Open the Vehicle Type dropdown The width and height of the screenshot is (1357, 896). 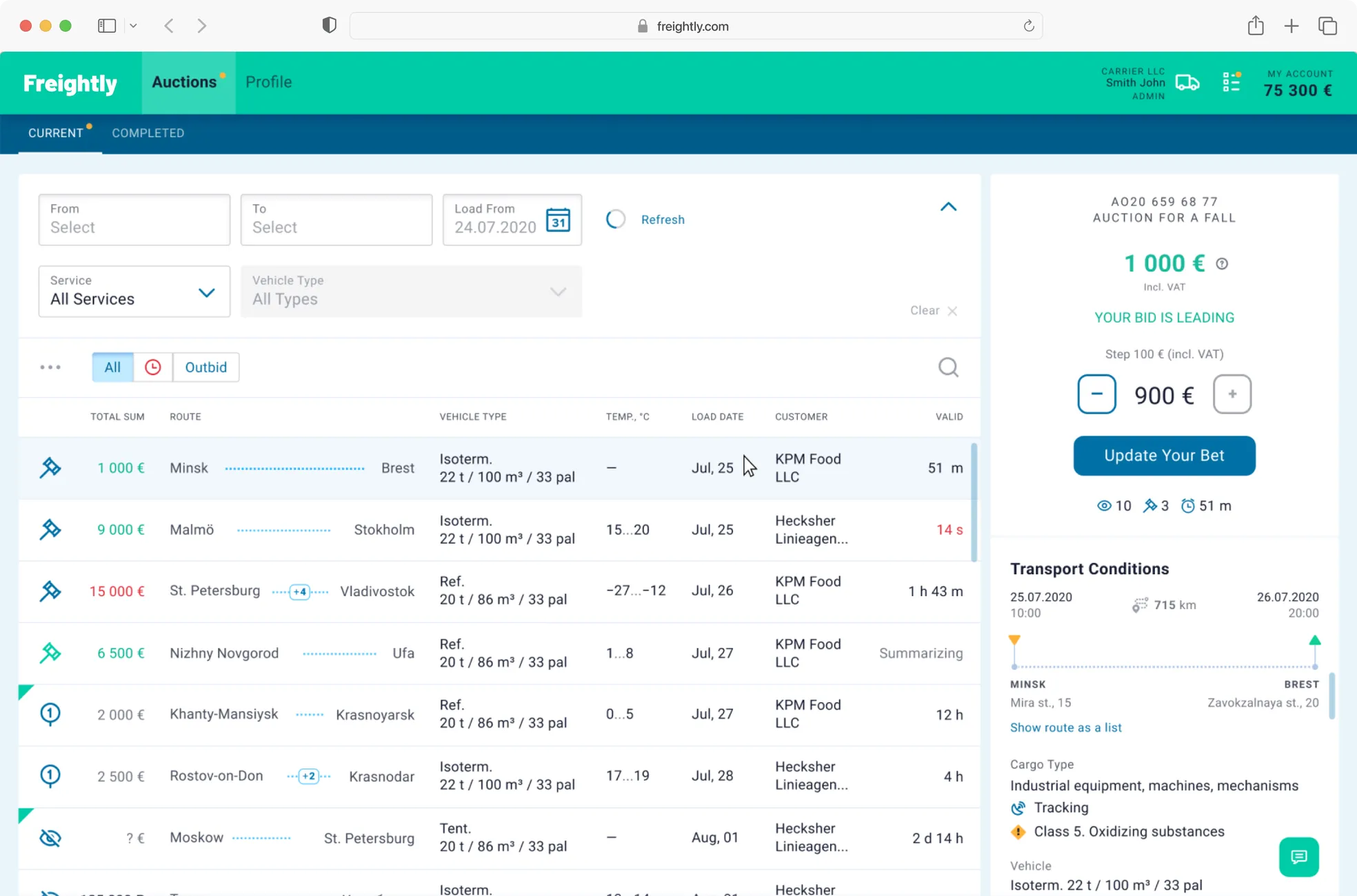411,292
